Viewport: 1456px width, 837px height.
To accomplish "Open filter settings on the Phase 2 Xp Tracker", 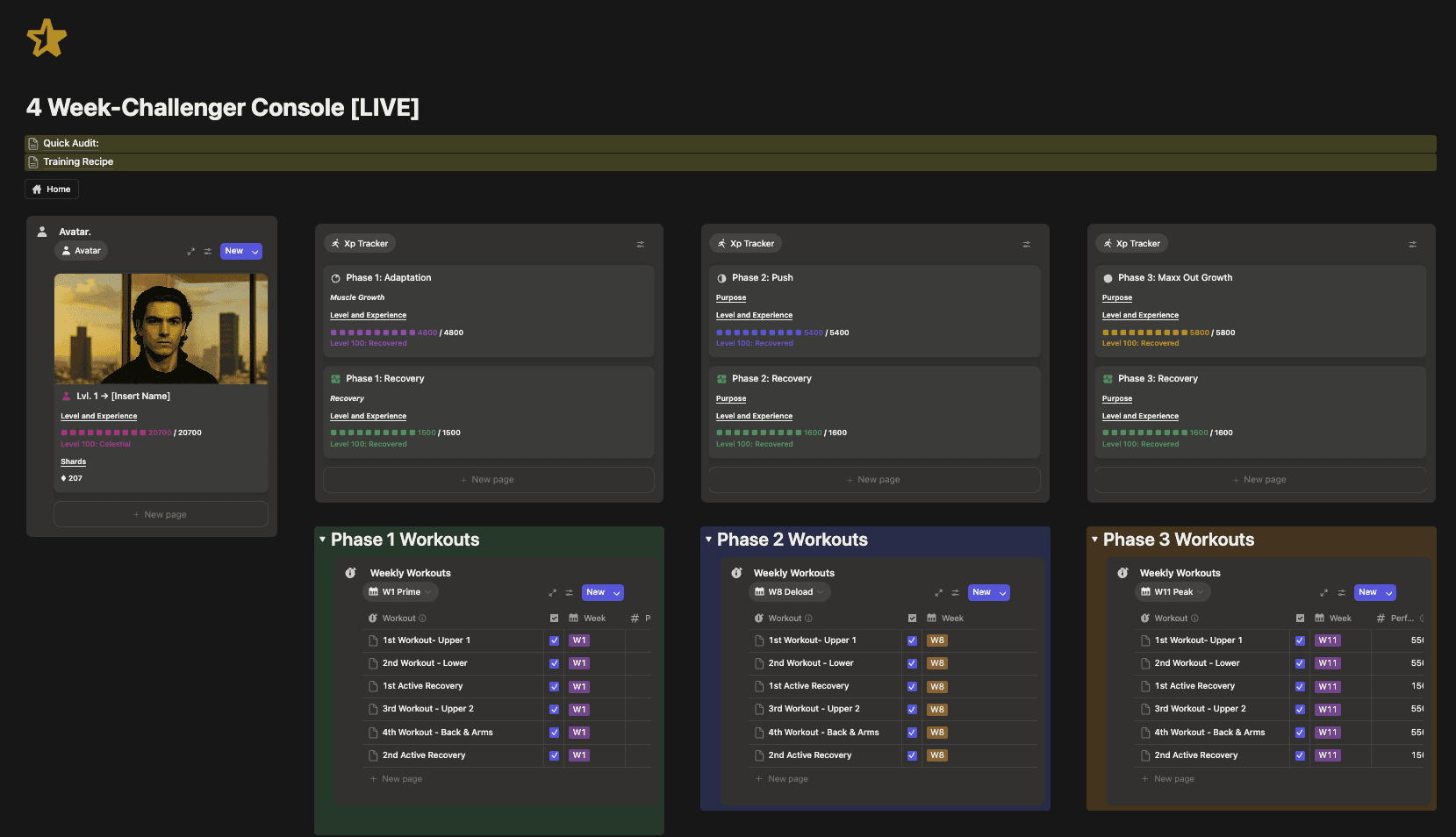I will click(x=1026, y=243).
